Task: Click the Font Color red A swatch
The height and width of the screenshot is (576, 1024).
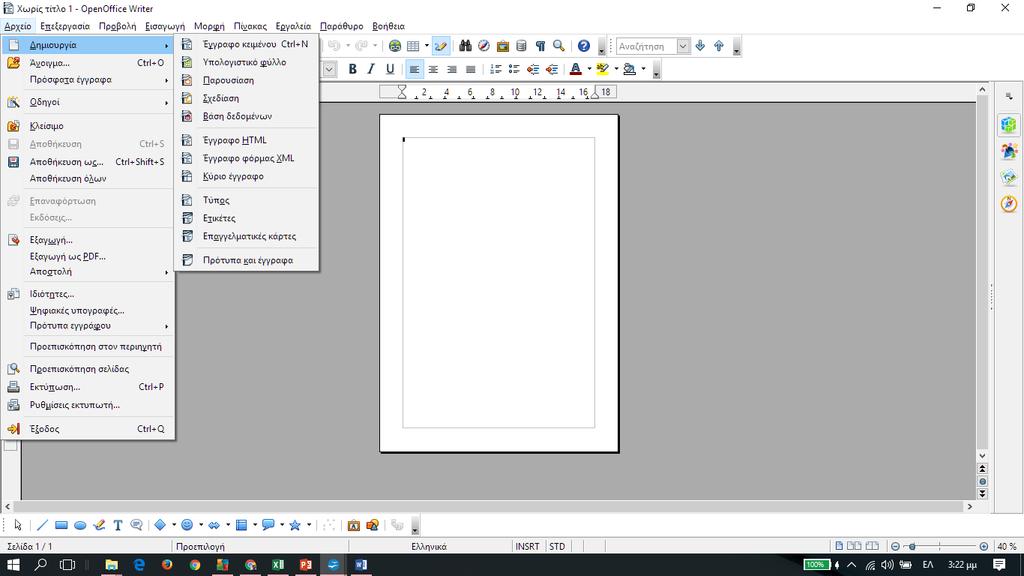Action: pyautogui.click(x=575, y=69)
